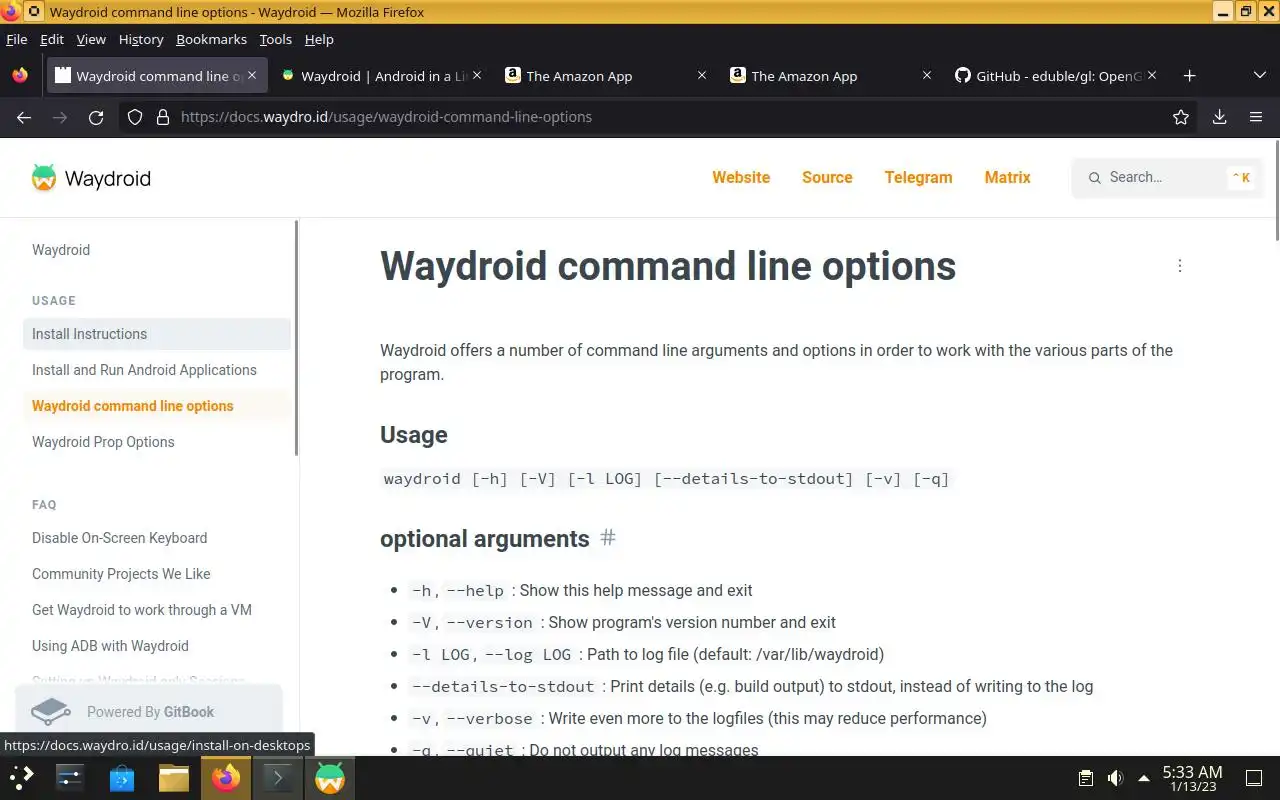Open Discover store from taskbar
This screenshot has height=800, width=1280.
122,777
